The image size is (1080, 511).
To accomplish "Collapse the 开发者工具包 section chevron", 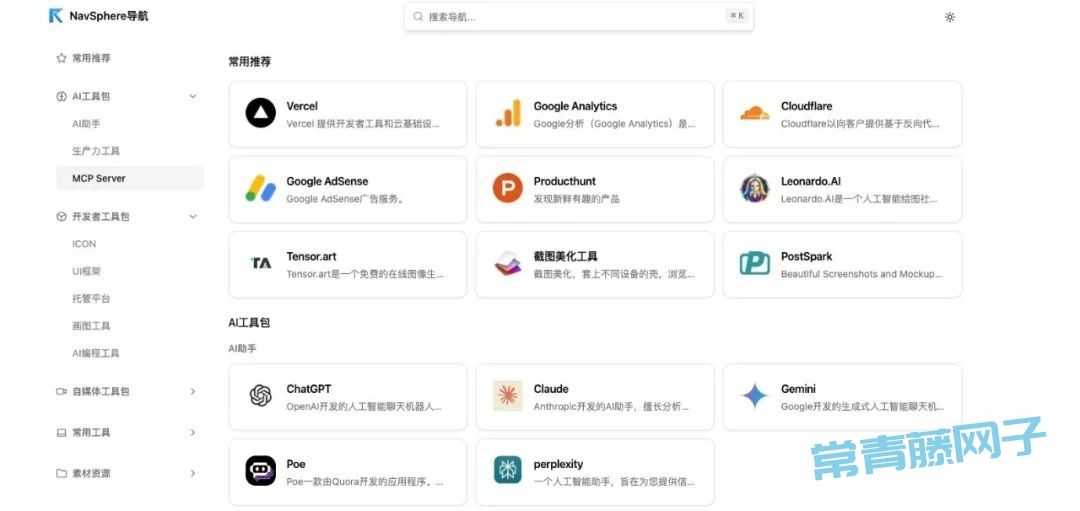I will pyautogui.click(x=193, y=217).
